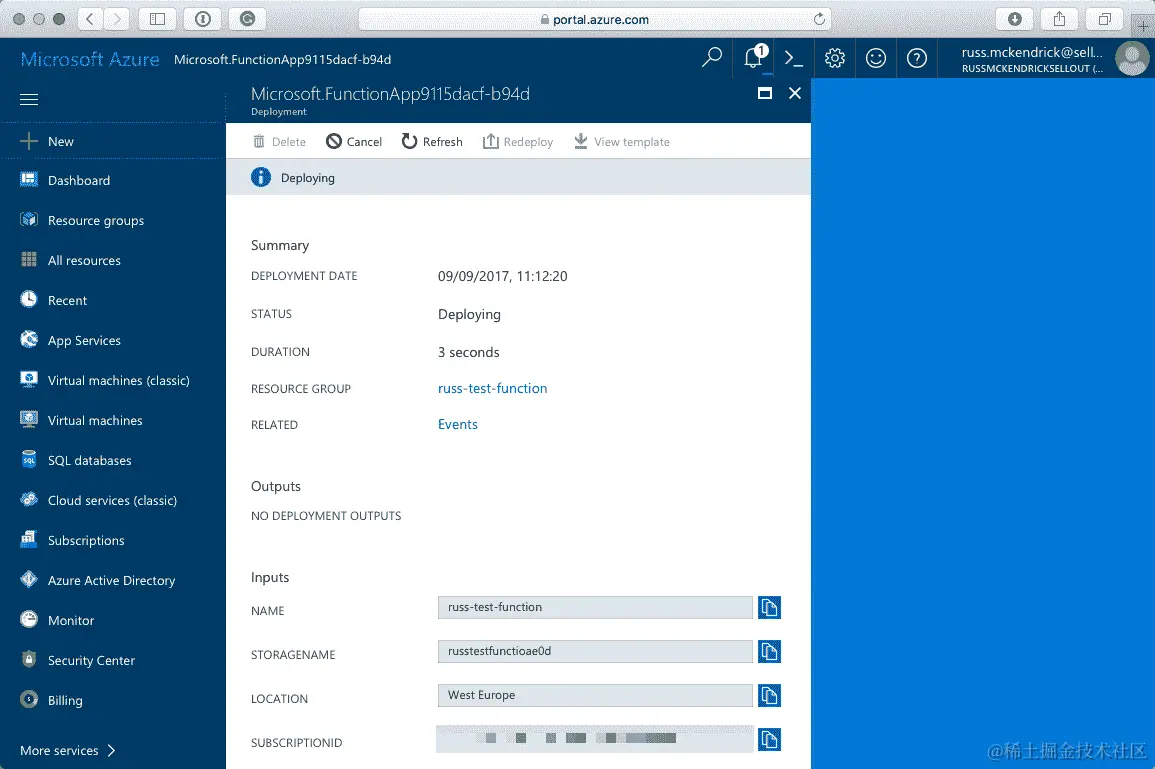Click the portal.azure.com address bar

click(595, 19)
